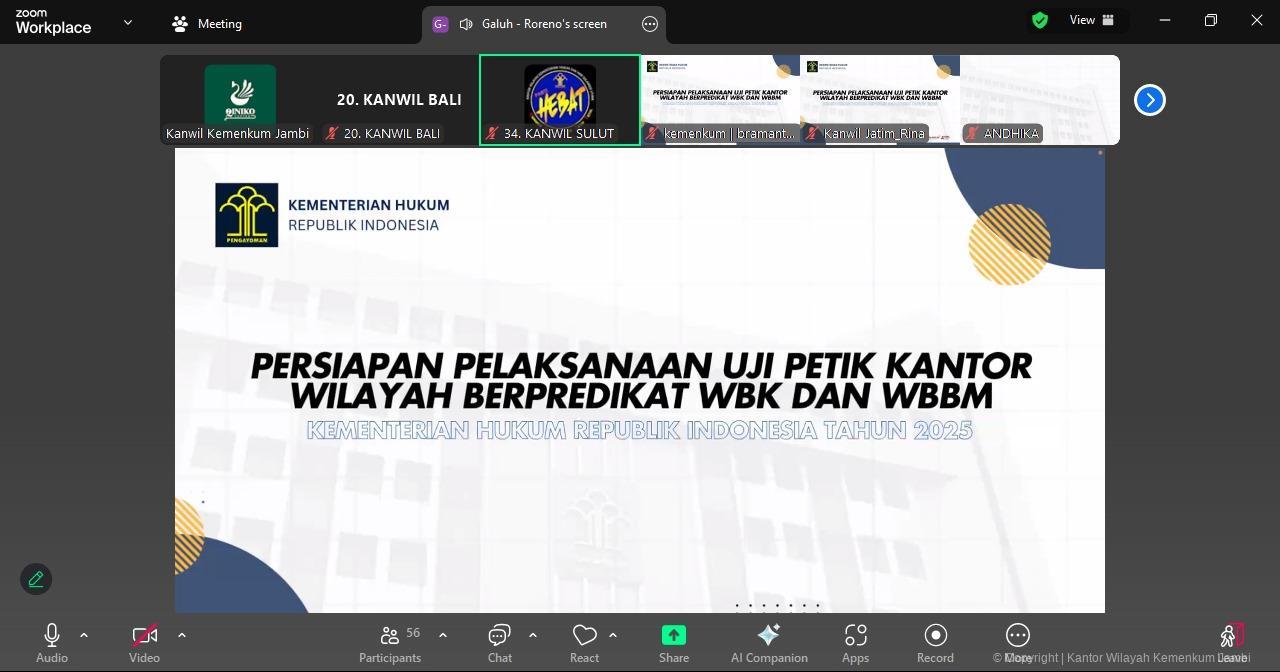Expand audio options caret next to Audio
Image resolution: width=1280 pixels, height=672 pixels.
[x=84, y=635]
